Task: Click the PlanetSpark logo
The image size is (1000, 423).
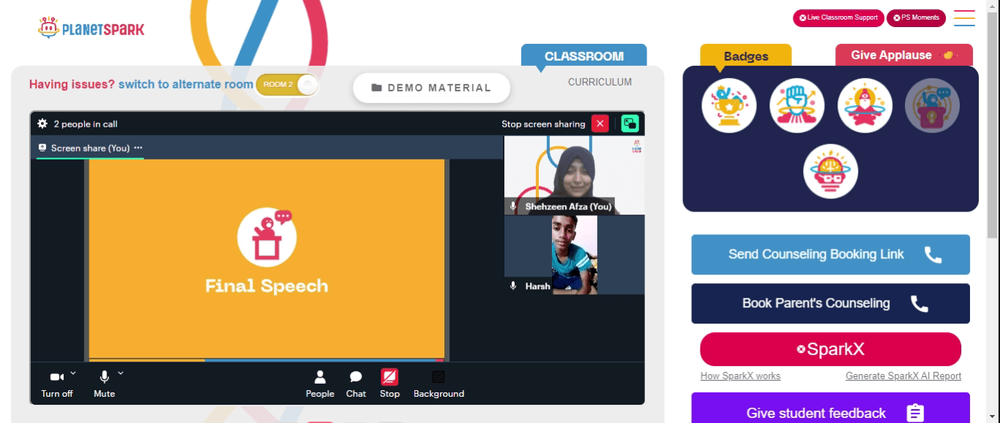Action: (x=91, y=28)
